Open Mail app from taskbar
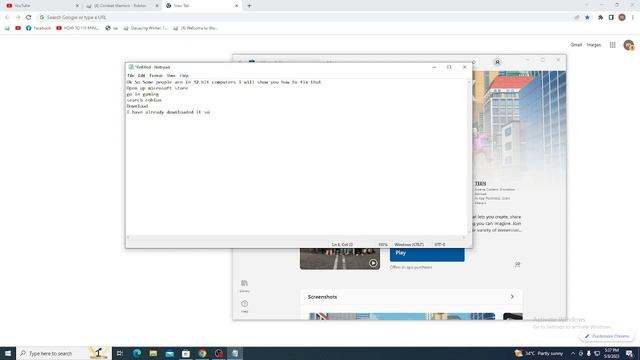The image size is (640, 360). click(169, 353)
